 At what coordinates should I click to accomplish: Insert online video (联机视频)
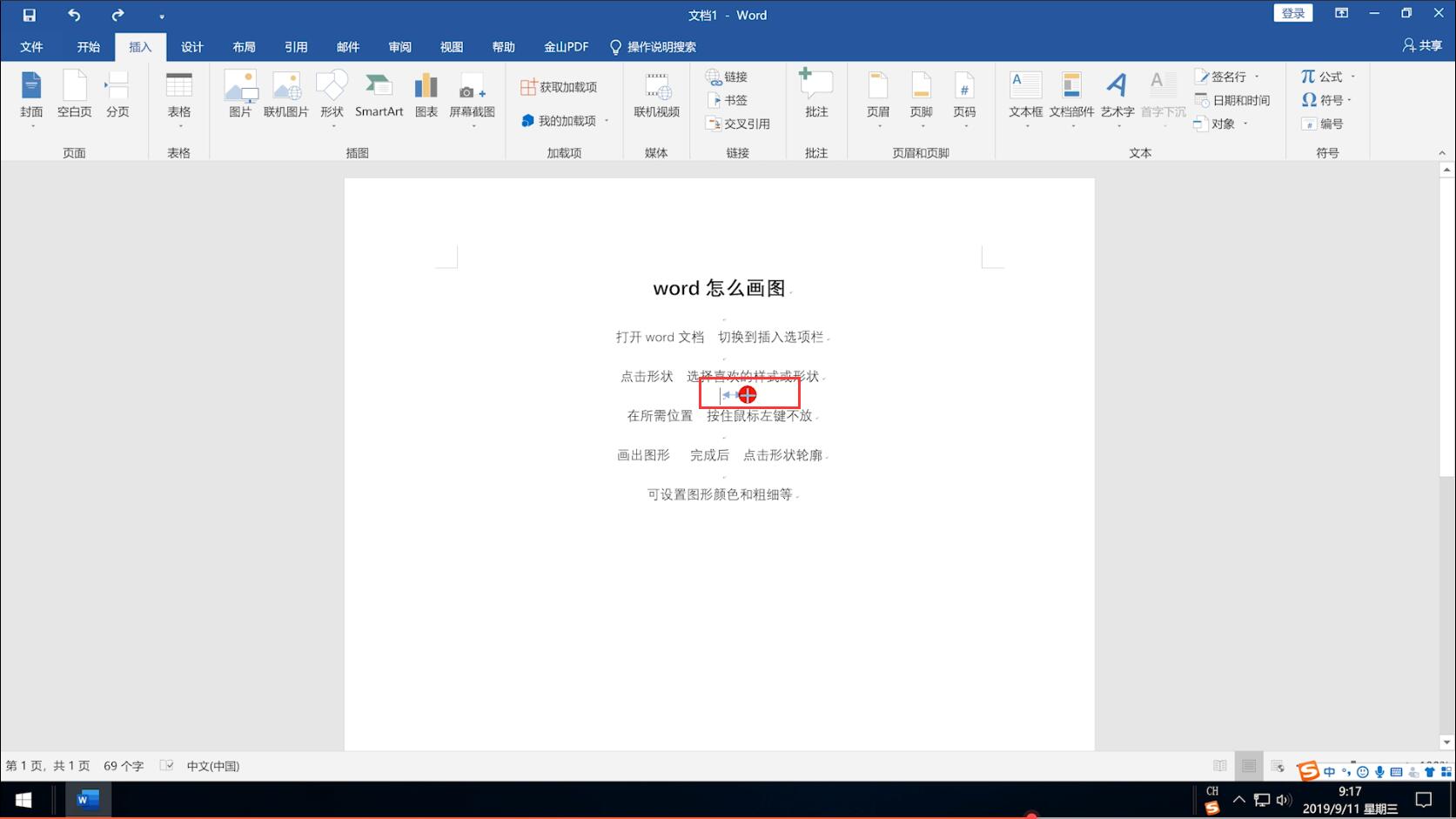(x=656, y=95)
